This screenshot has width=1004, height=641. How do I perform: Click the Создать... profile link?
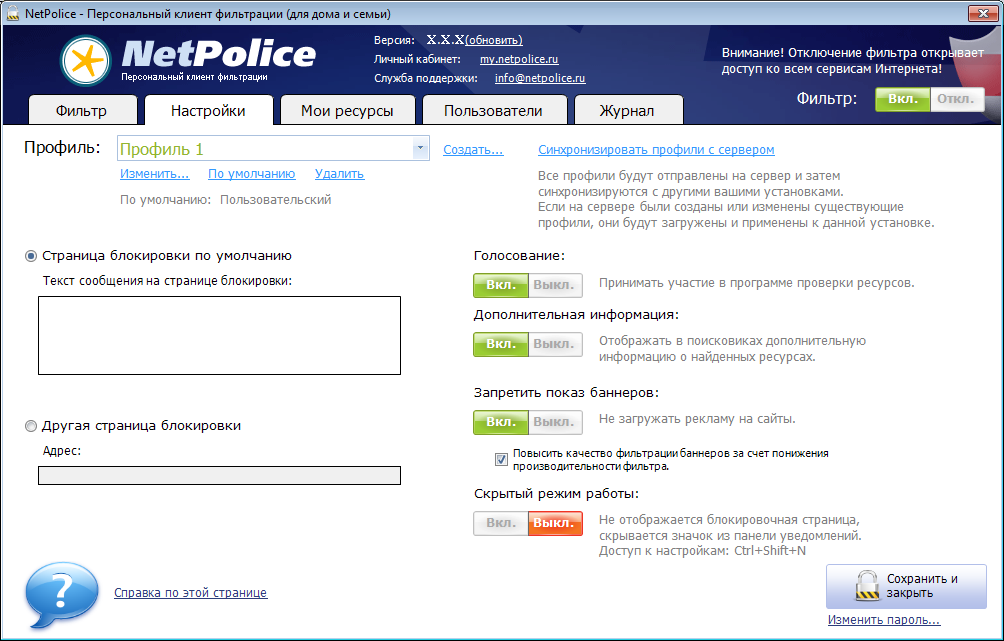click(473, 150)
